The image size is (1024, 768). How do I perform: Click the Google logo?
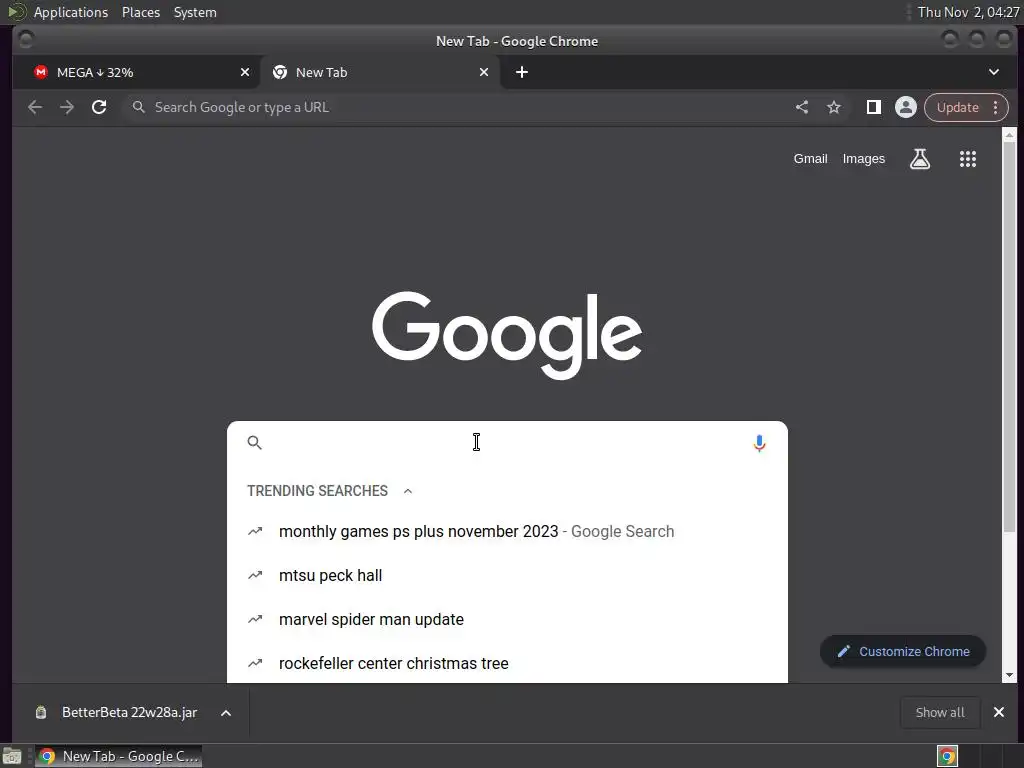(x=507, y=336)
